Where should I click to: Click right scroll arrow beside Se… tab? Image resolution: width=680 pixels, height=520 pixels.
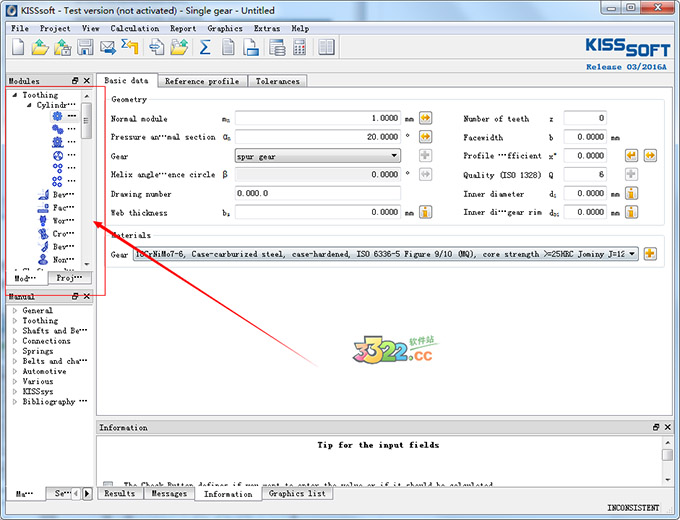click(87, 494)
